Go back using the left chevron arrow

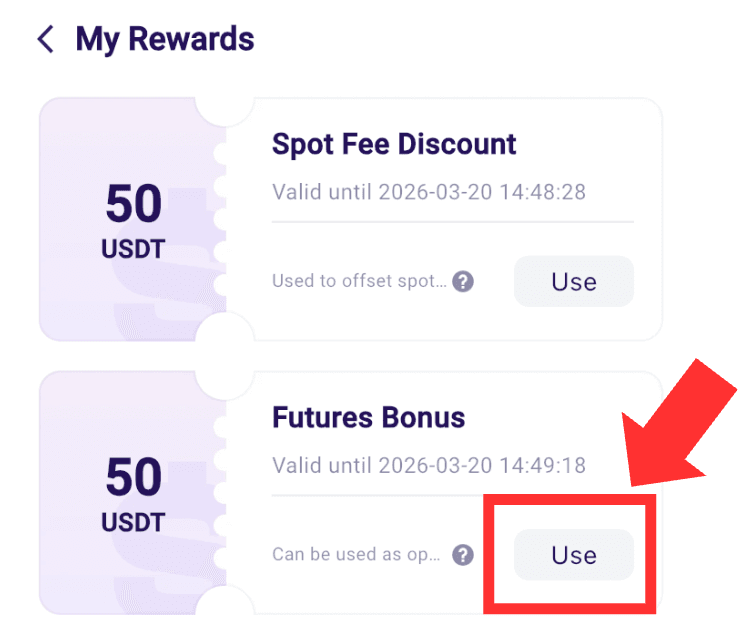coord(46,39)
